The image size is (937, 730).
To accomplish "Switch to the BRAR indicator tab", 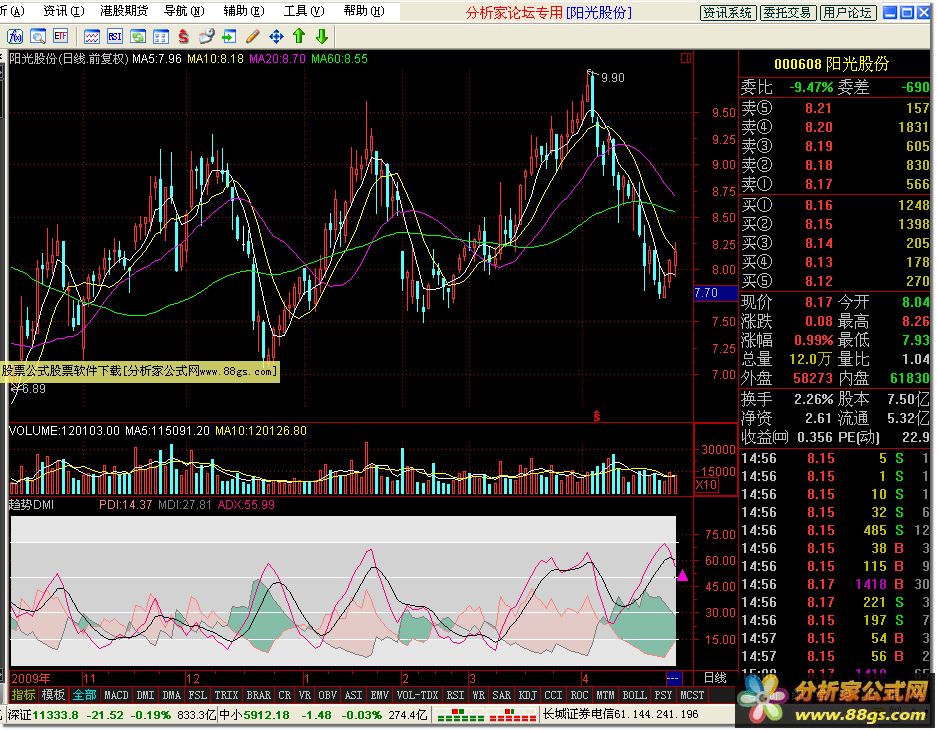I will 259,695.
